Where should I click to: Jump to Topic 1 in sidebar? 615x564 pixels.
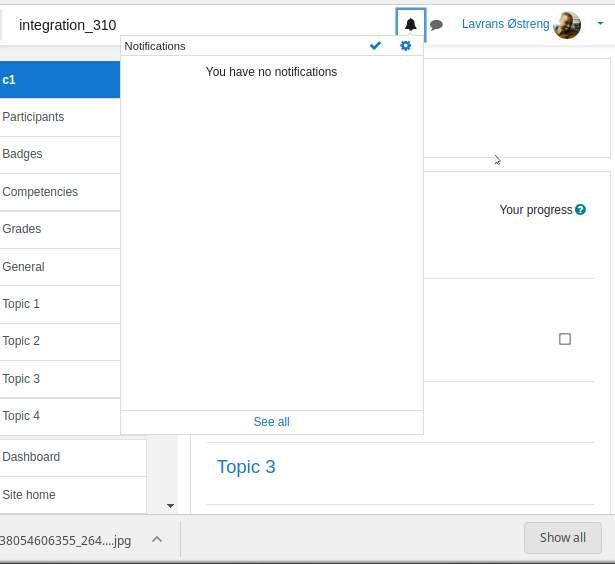(60, 304)
